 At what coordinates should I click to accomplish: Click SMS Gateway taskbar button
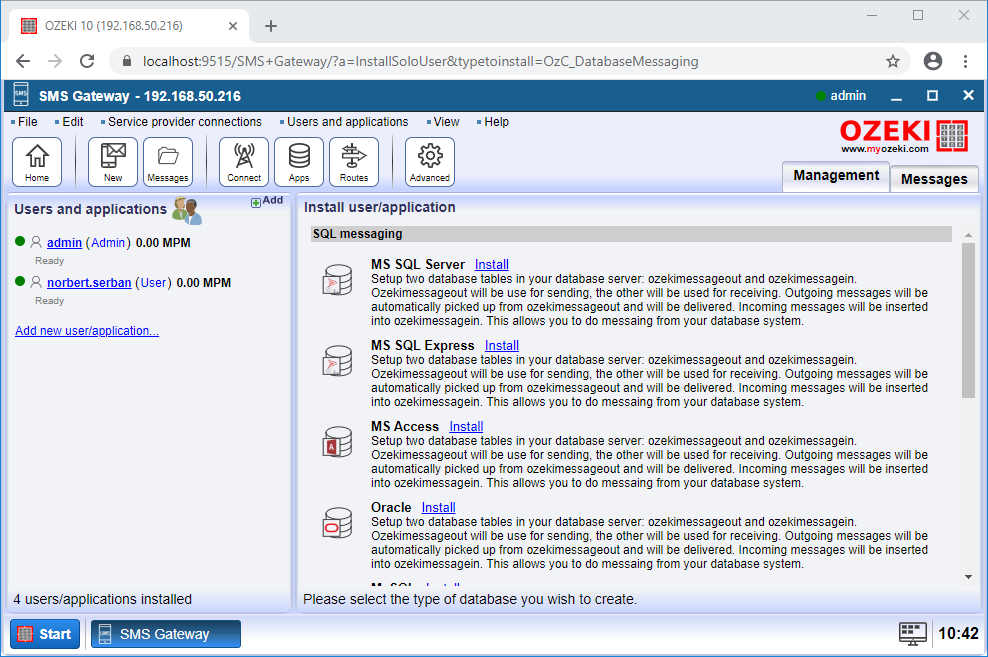coord(166,634)
